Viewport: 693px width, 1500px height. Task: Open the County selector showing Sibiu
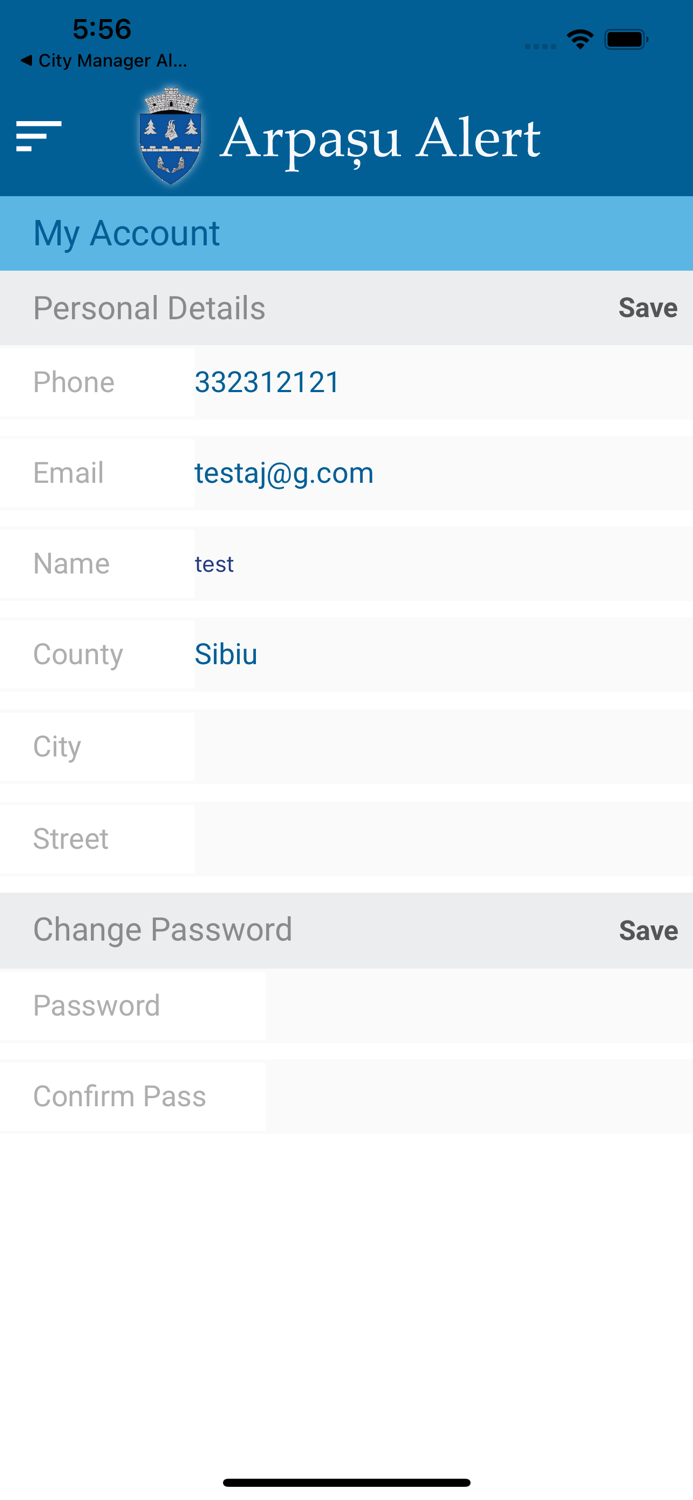pos(442,654)
